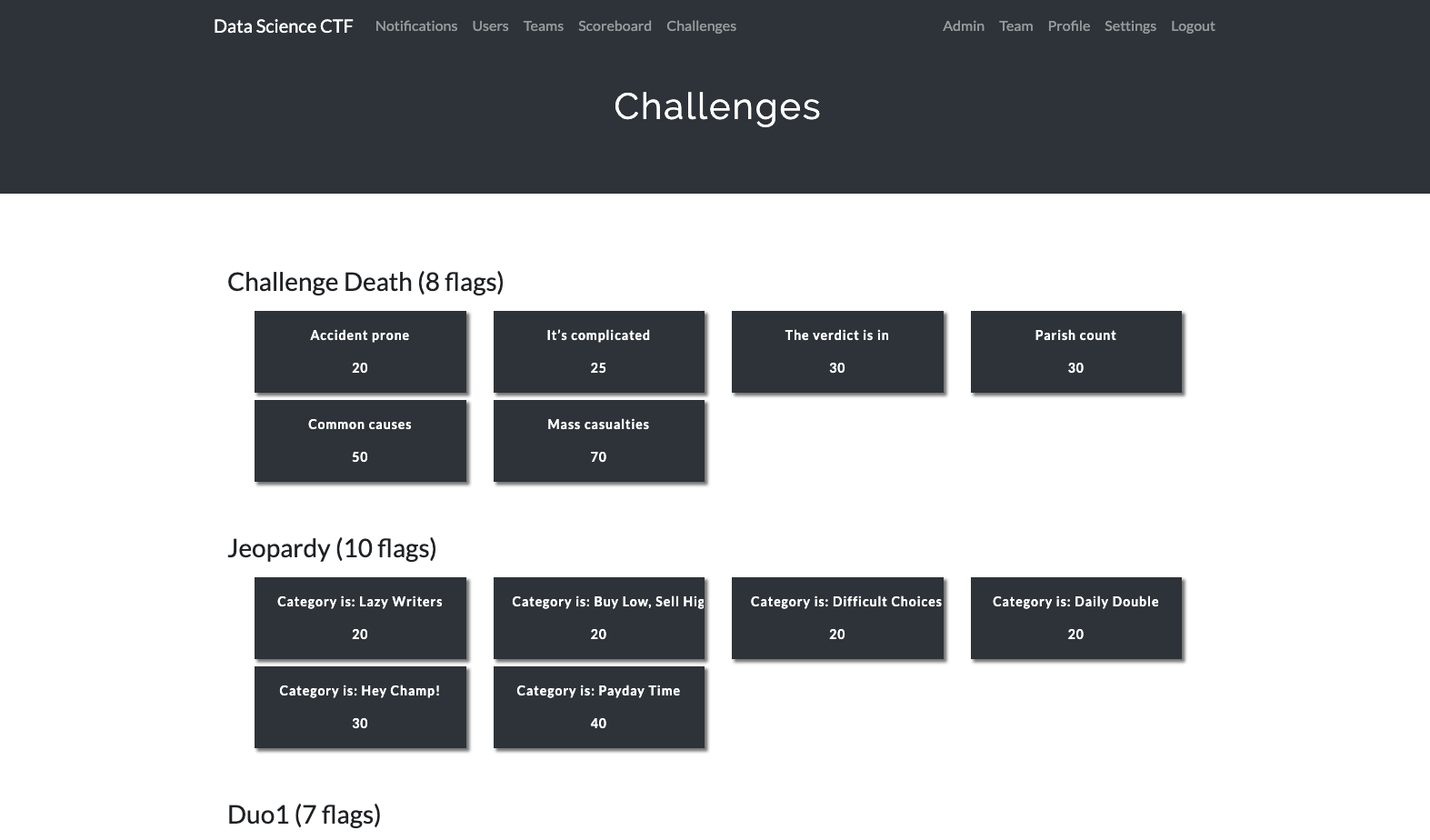Open Category is: Buy Low, Sell High challenge

[x=598, y=618]
